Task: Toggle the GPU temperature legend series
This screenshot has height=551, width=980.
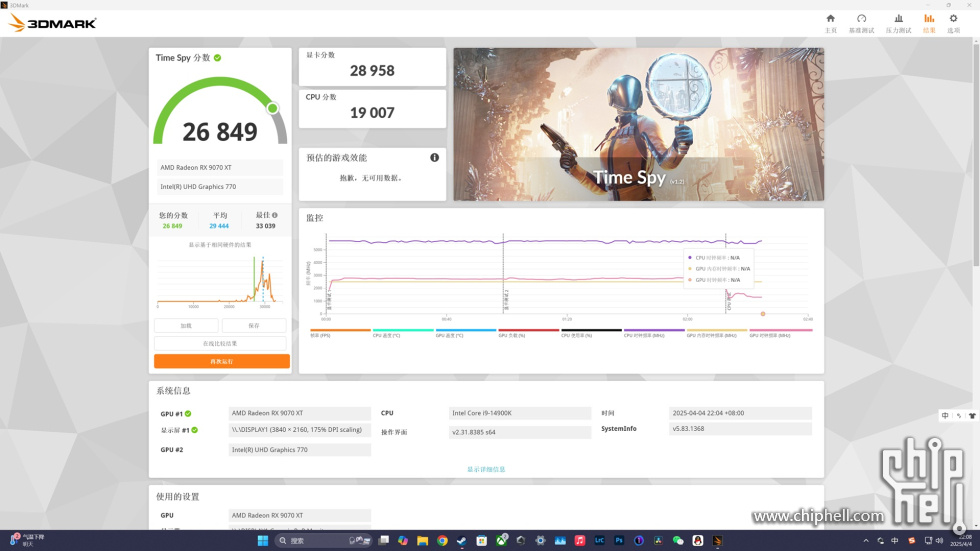Action: click(x=466, y=332)
